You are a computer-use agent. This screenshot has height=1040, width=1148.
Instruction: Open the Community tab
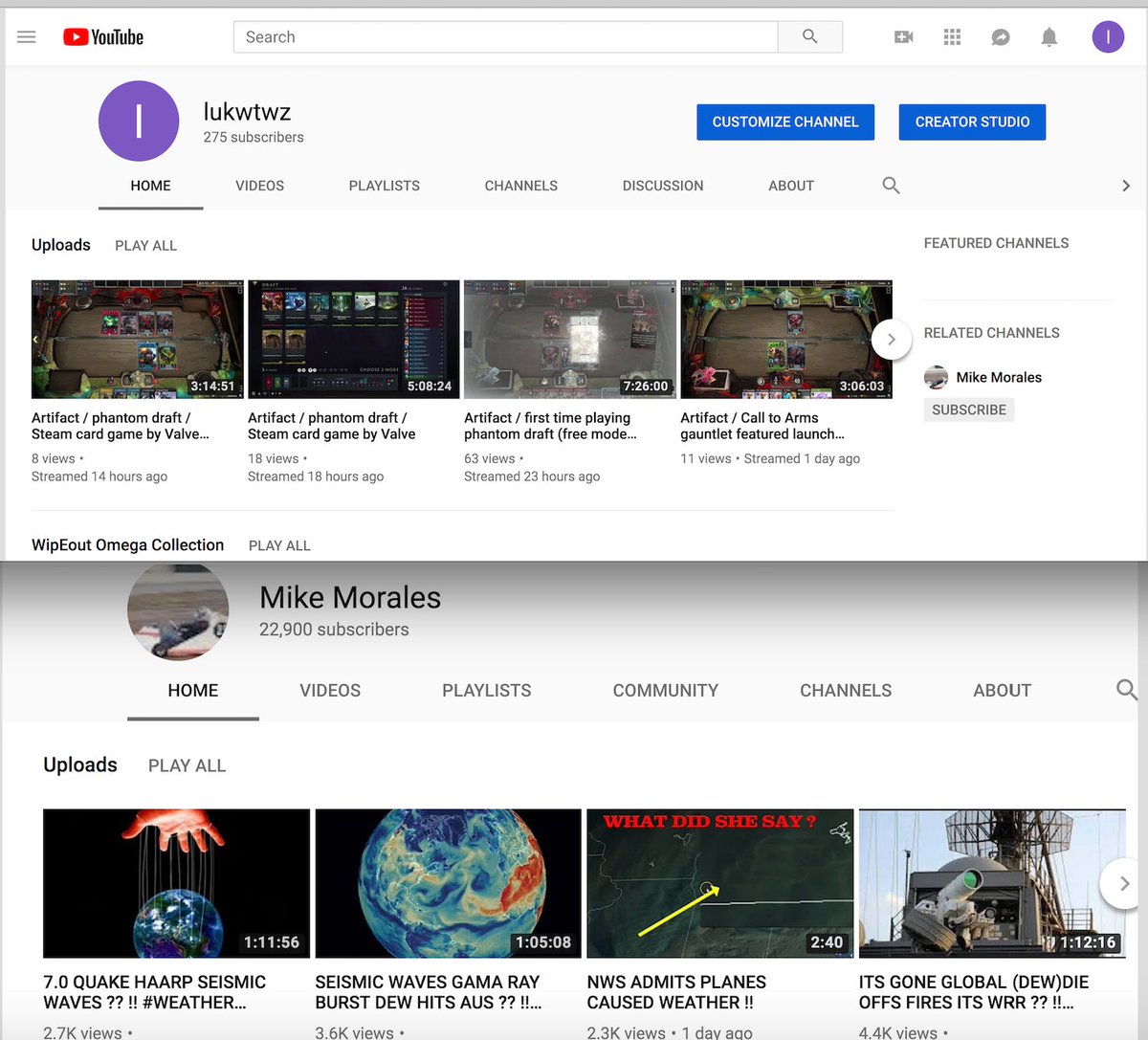pos(666,691)
